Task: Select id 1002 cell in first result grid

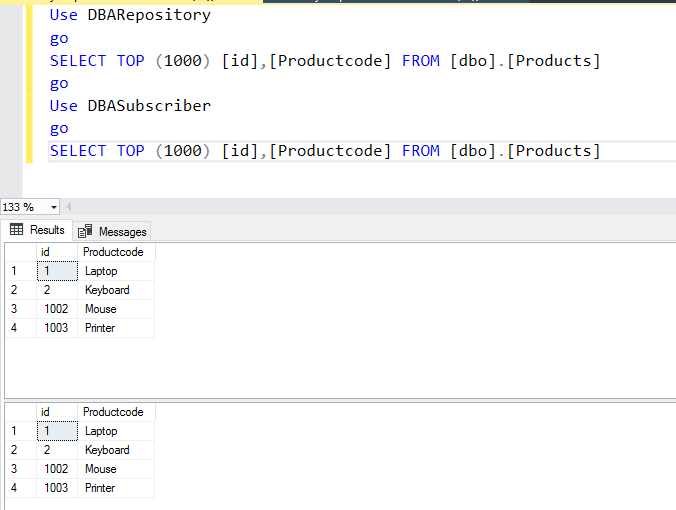Action: click(x=56, y=309)
